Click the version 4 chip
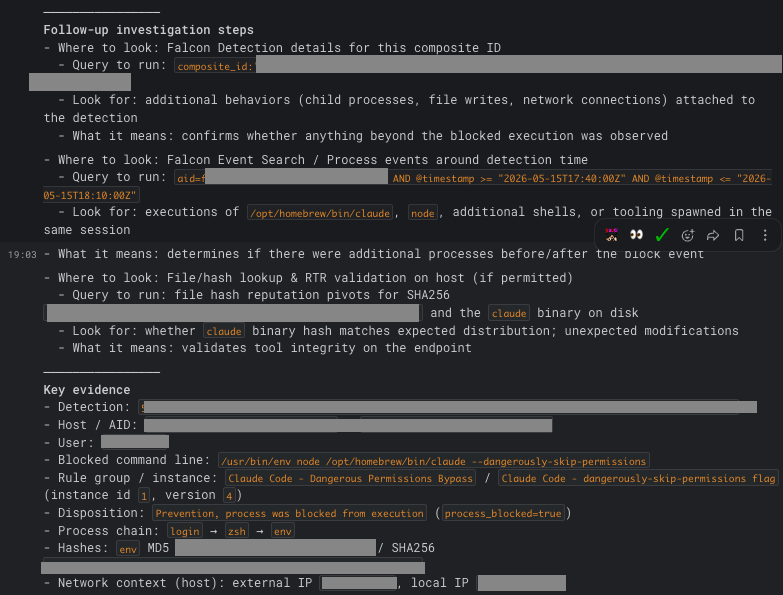Image resolution: width=783 pixels, height=595 pixels. (x=229, y=496)
